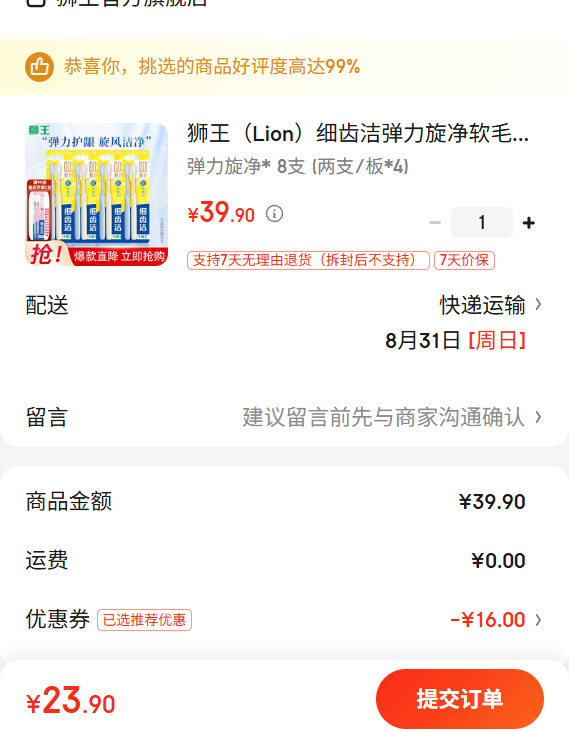Select the 7天价保 price protection tag
Viewport: 569px width, 732px height.
coord(464,260)
